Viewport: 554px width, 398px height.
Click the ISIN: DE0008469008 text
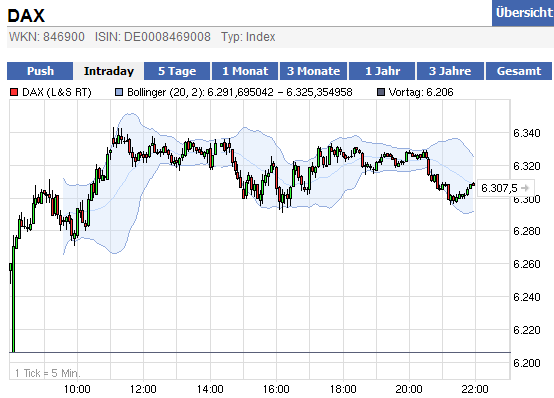tap(153, 37)
